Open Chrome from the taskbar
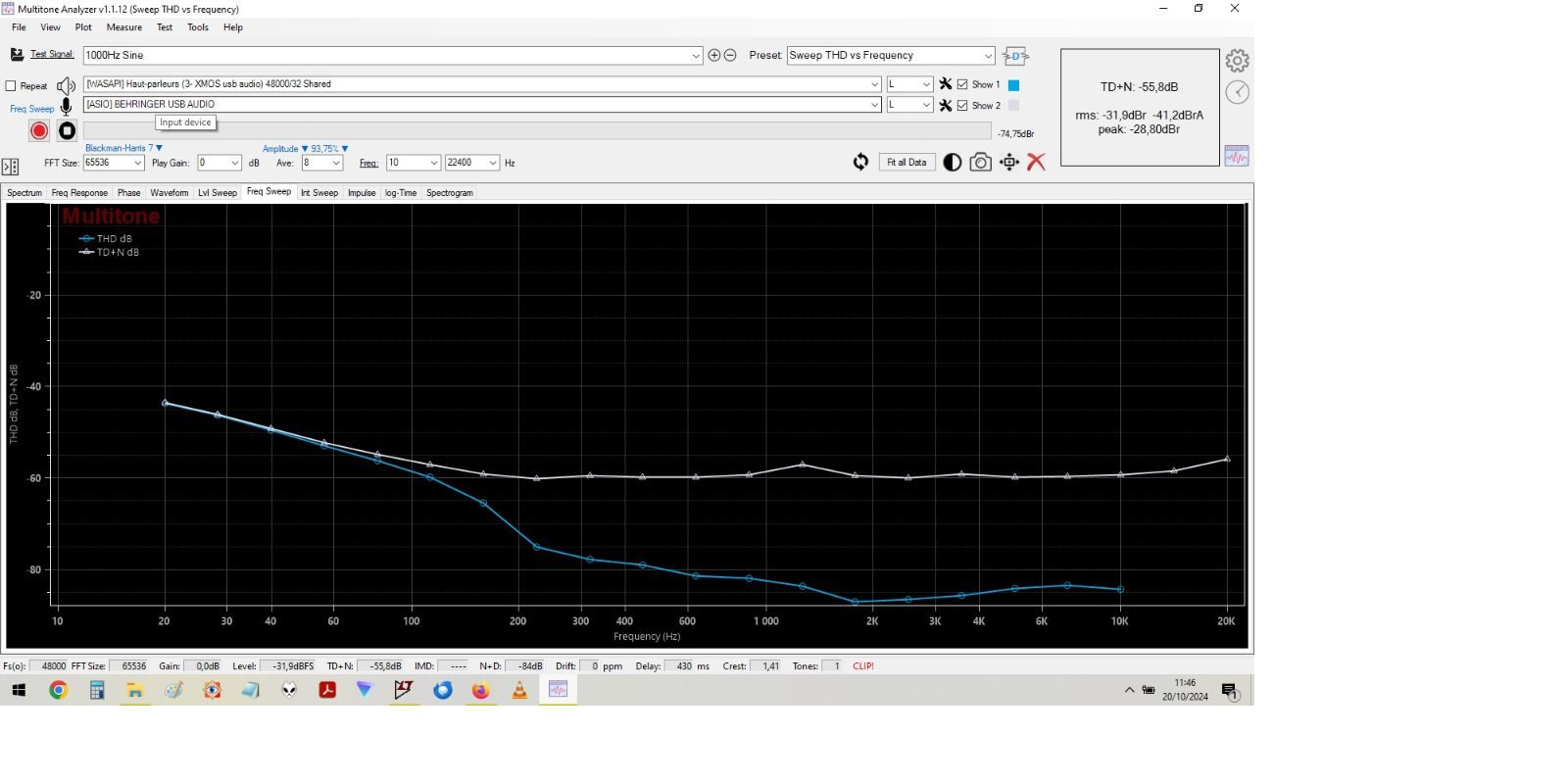This screenshot has width=1568, height=784. point(58,691)
